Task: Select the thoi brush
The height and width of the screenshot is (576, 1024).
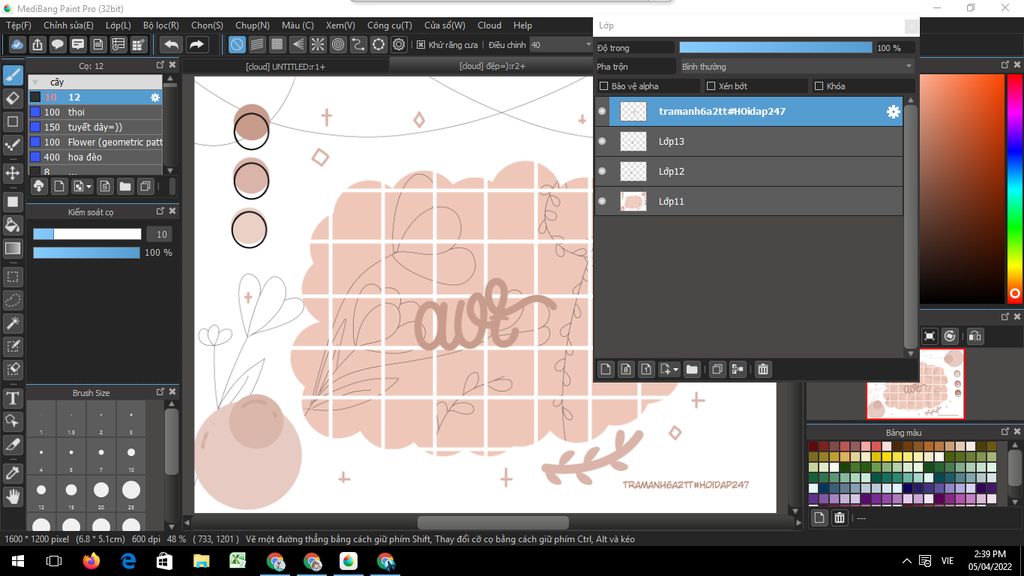Action: (x=95, y=112)
